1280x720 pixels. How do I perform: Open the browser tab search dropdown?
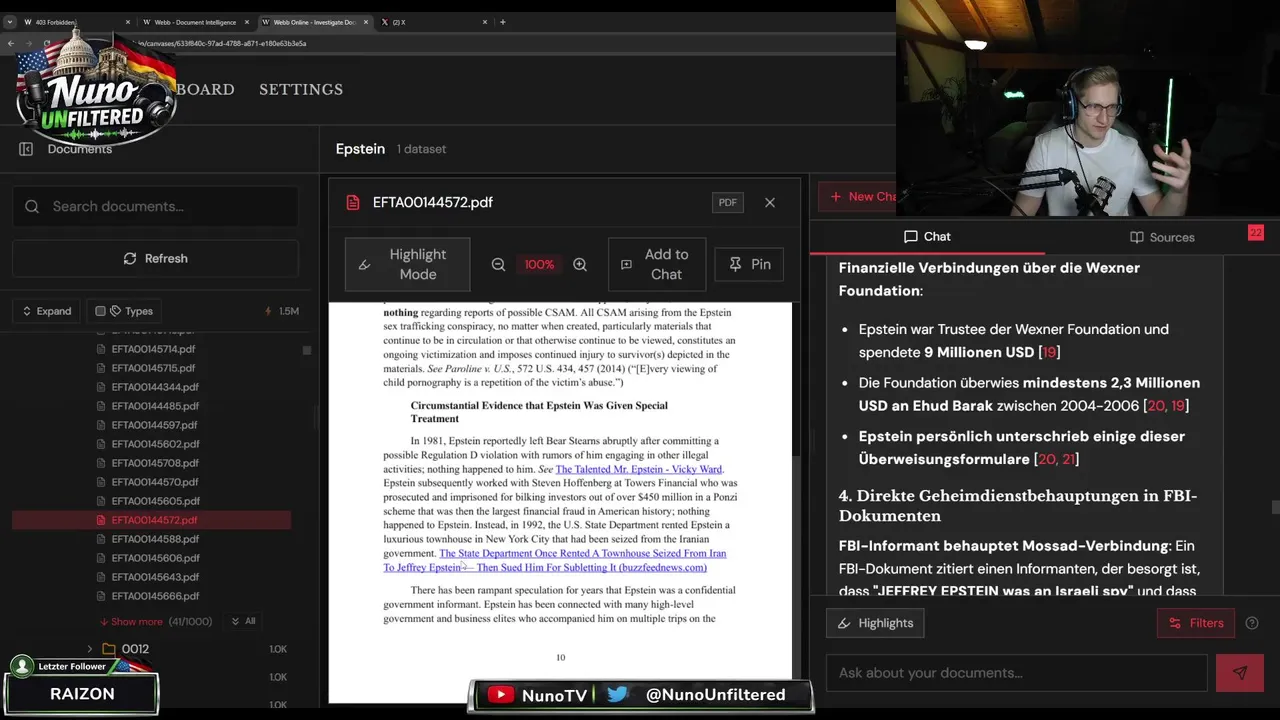click(x=10, y=22)
